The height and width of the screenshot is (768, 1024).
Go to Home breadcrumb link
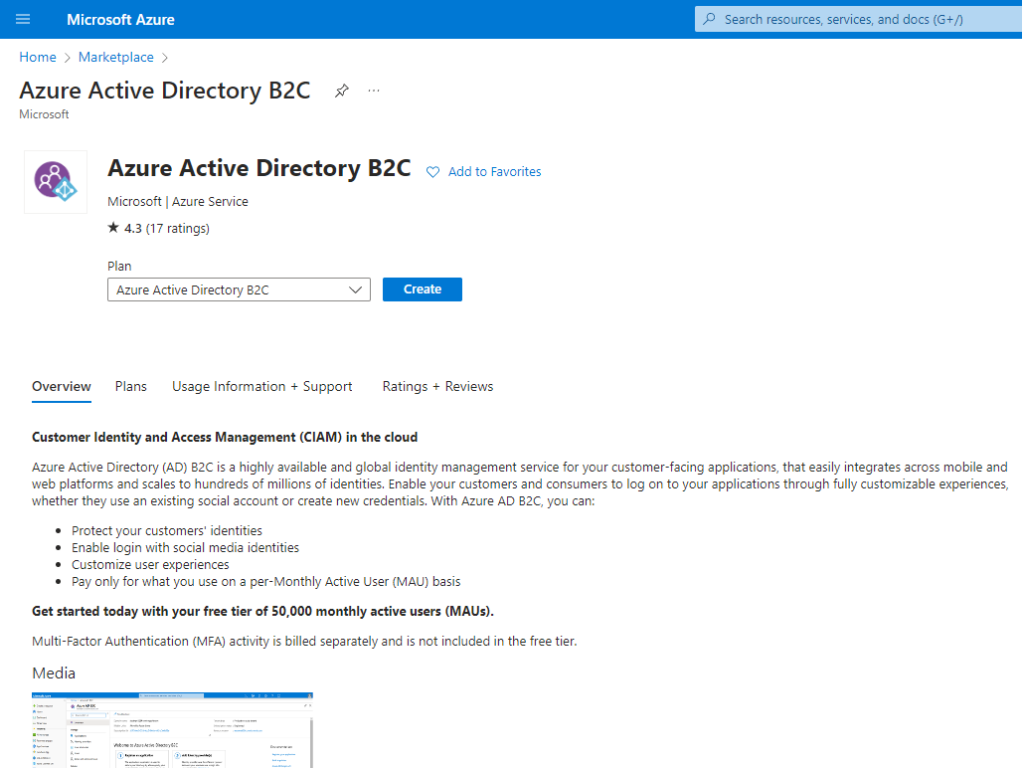[38, 57]
